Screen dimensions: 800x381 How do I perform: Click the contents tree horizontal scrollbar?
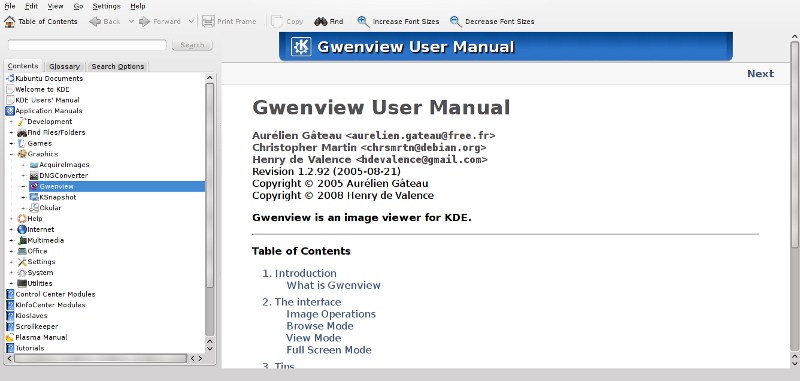click(100, 359)
